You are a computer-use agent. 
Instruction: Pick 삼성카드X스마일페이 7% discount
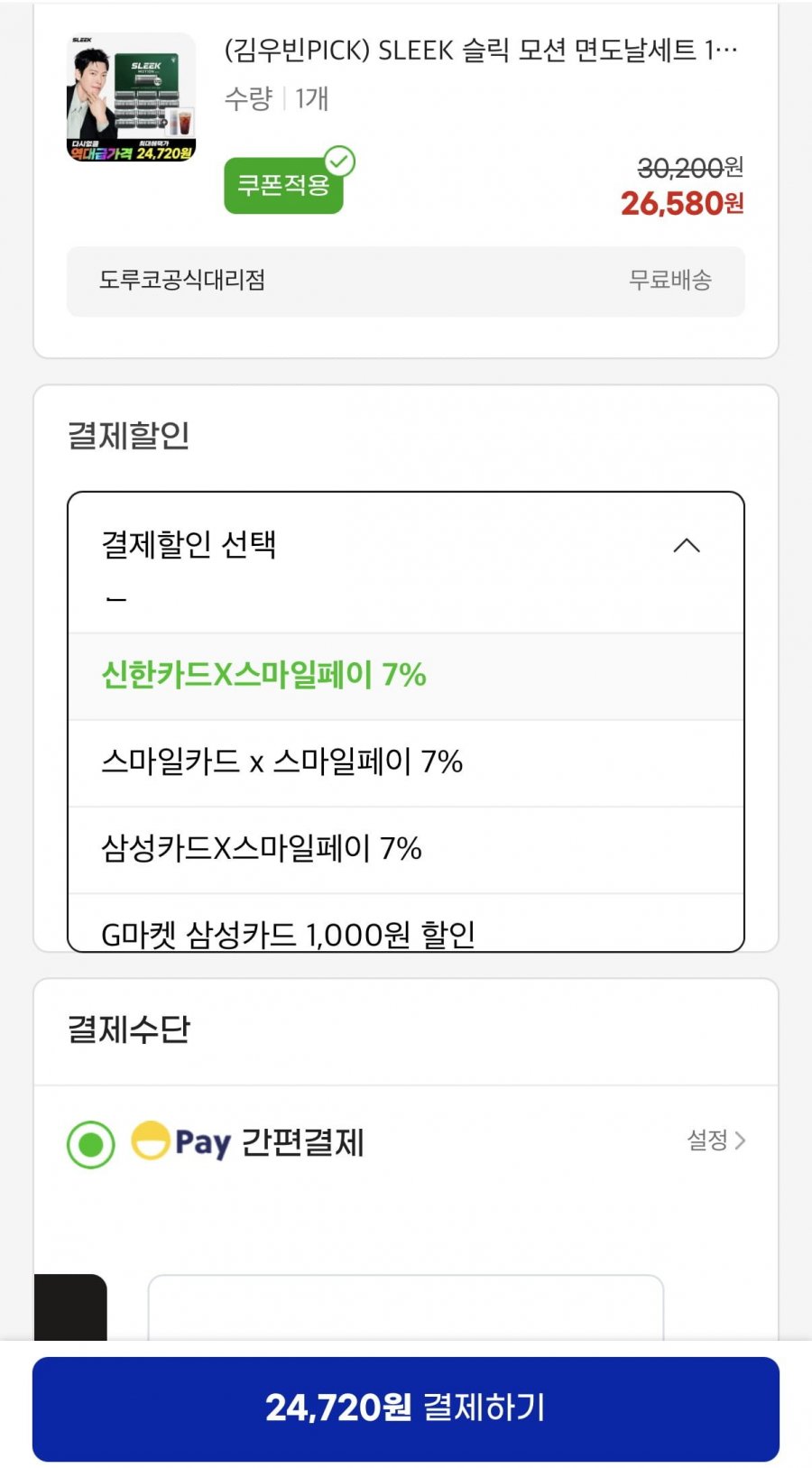[262, 849]
